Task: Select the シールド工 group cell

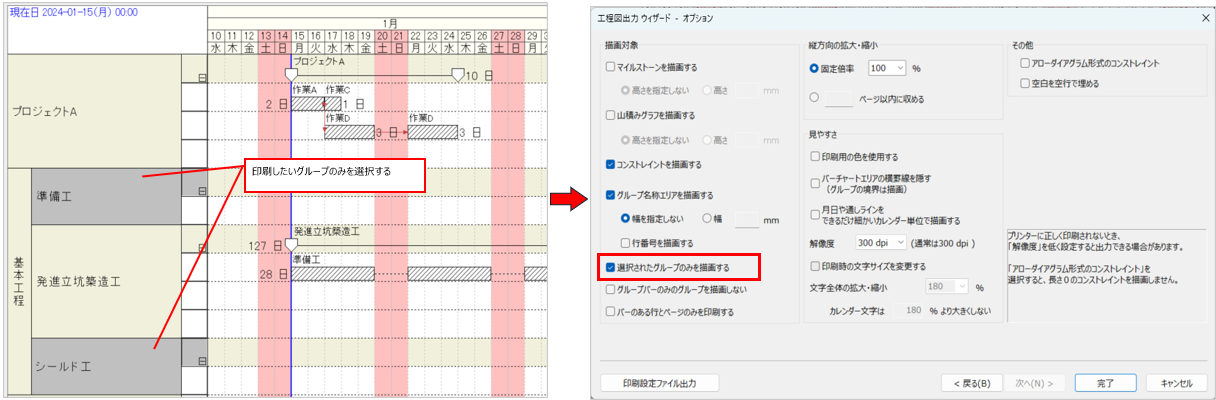Action: (106, 367)
